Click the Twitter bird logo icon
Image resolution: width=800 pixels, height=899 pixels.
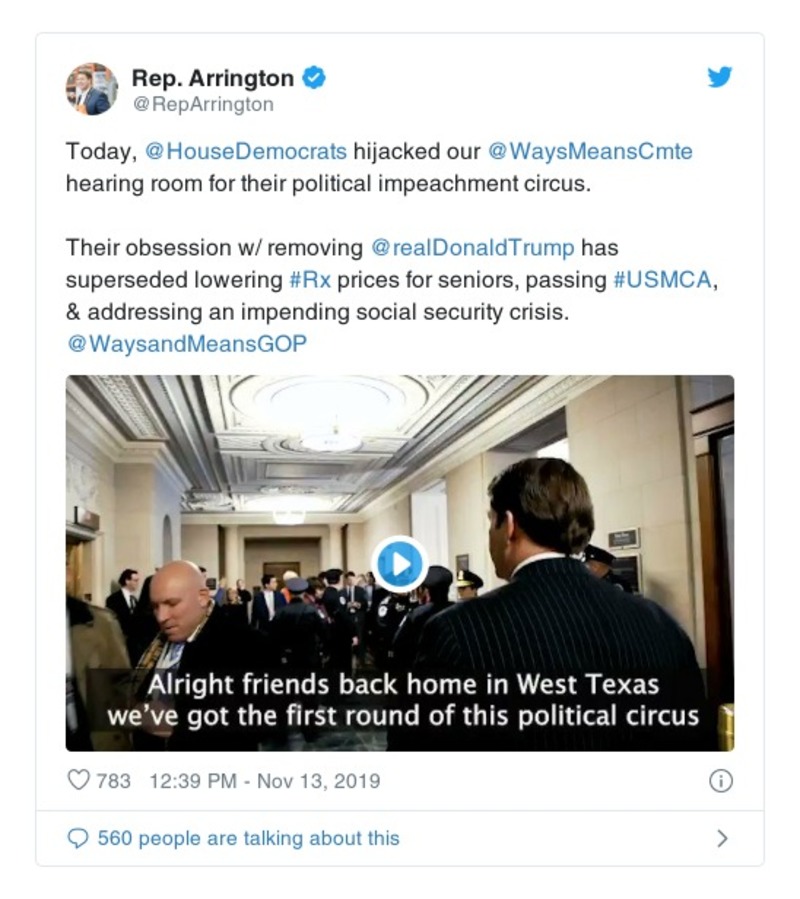coord(719,77)
